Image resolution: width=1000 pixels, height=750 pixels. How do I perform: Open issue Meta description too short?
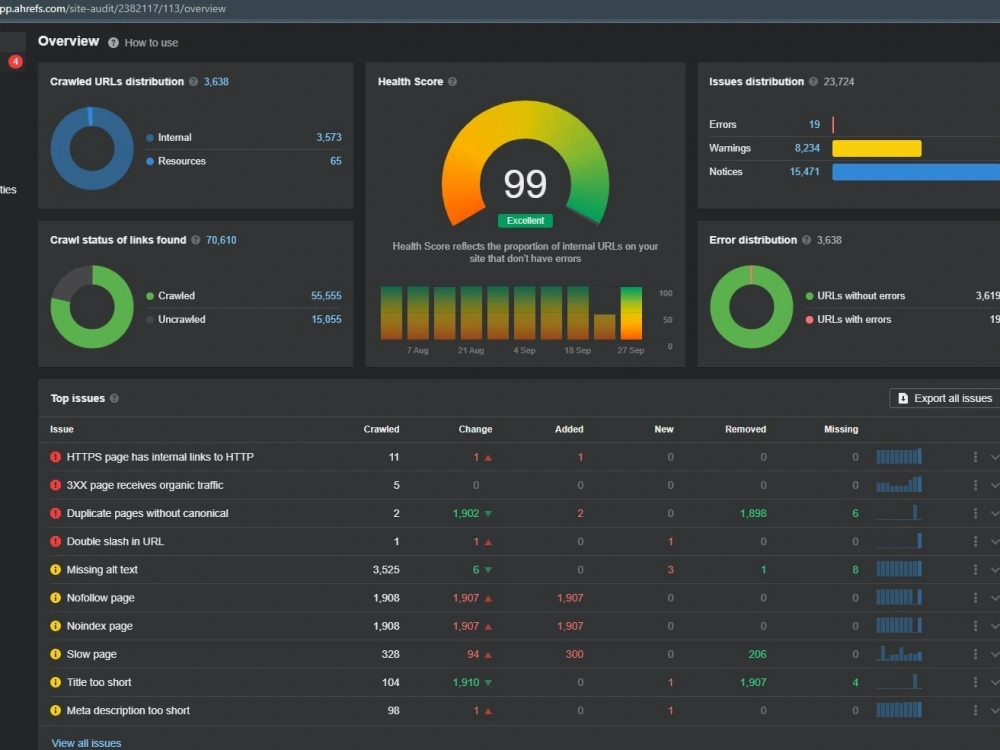point(128,710)
